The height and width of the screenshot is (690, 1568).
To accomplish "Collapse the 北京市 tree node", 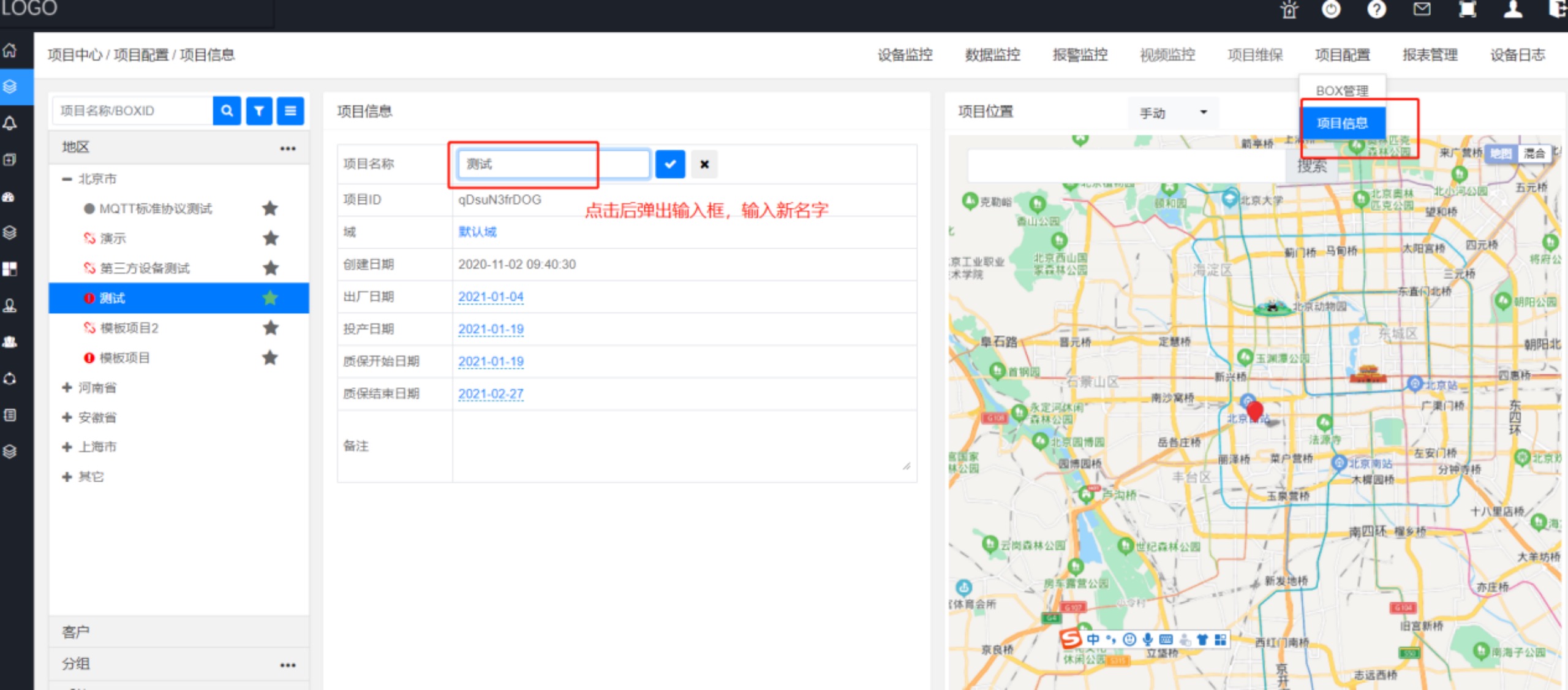I will click(67, 179).
